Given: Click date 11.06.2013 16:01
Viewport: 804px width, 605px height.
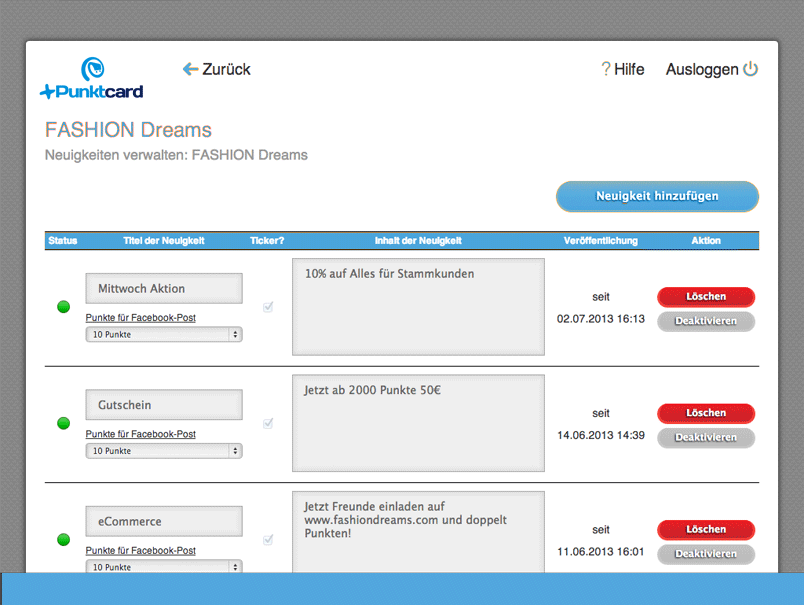Looking at the screenshot, I should [600, 552].
